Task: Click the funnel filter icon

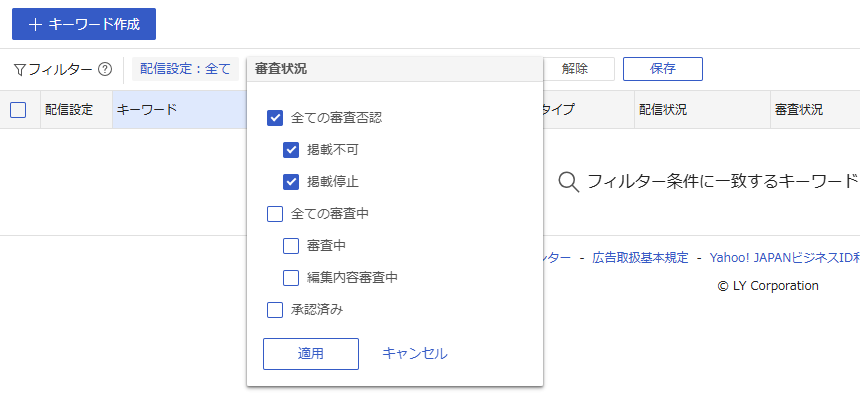Action: [x=19, y=70]
